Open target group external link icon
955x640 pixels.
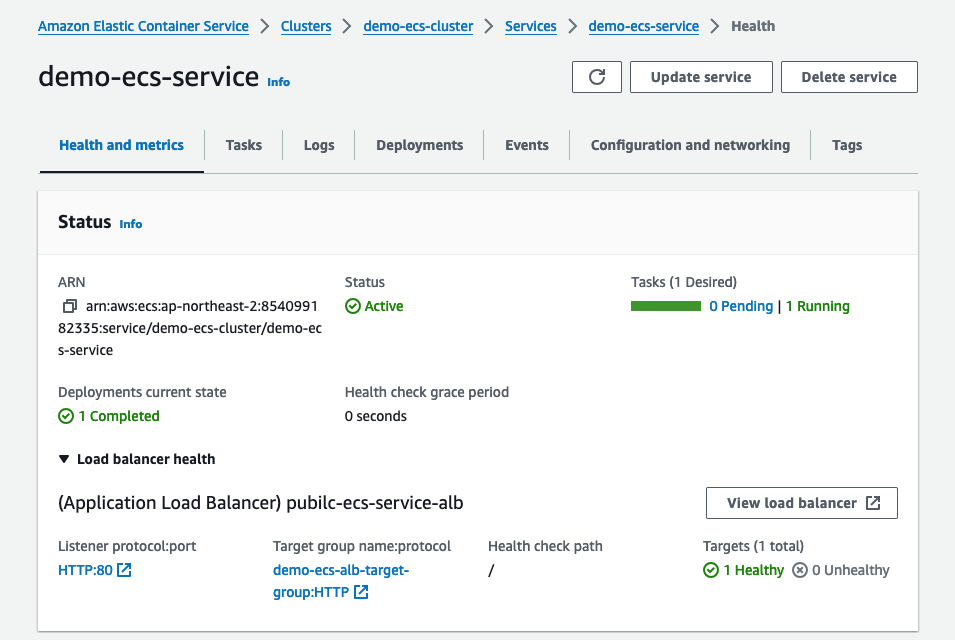coord(361,592)
